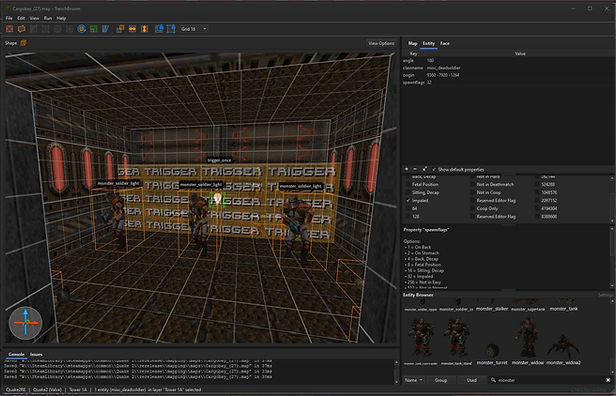
Task: Check the 524288 flag
Action: point(537,184)
